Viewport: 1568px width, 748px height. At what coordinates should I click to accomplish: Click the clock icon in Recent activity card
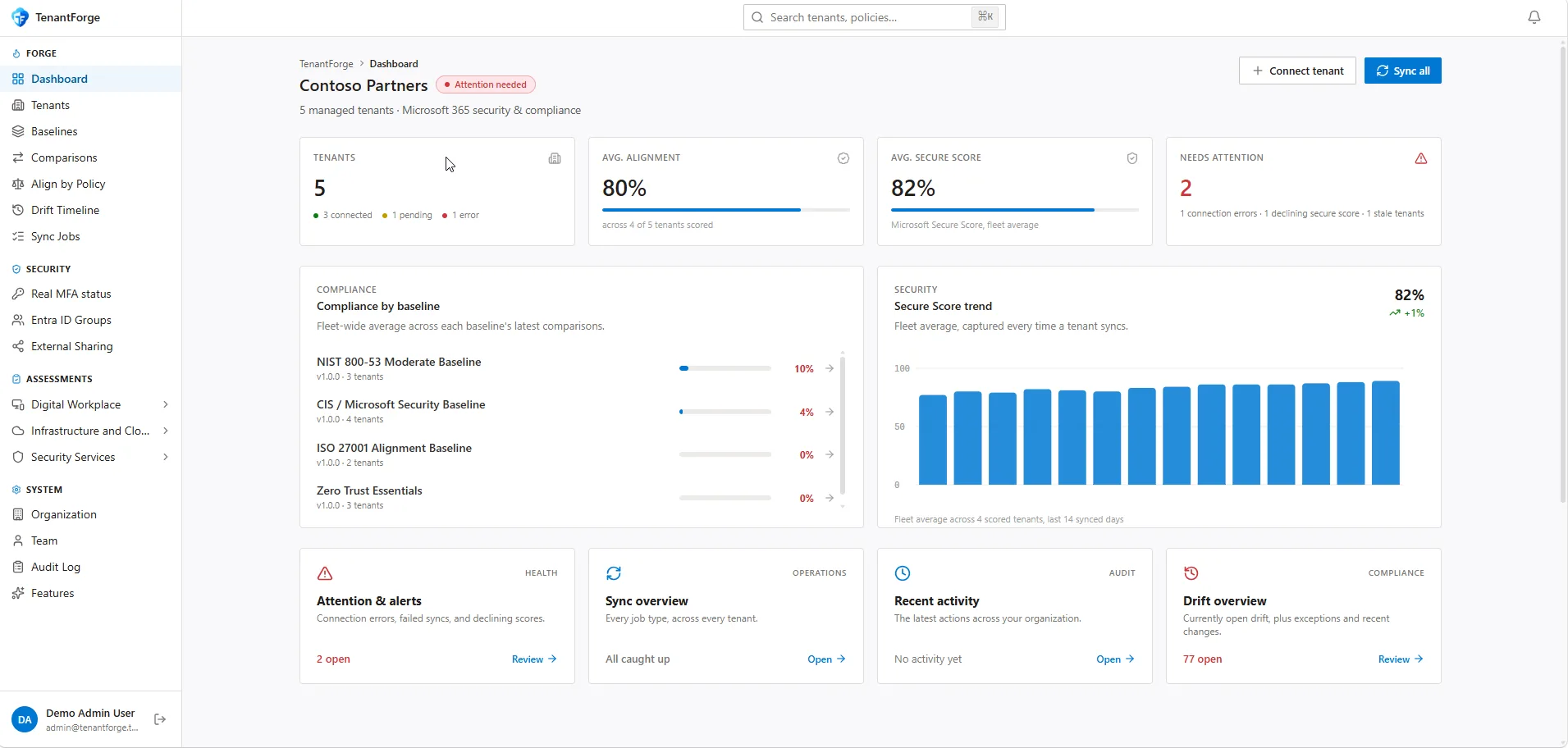[x=903, y=573]
